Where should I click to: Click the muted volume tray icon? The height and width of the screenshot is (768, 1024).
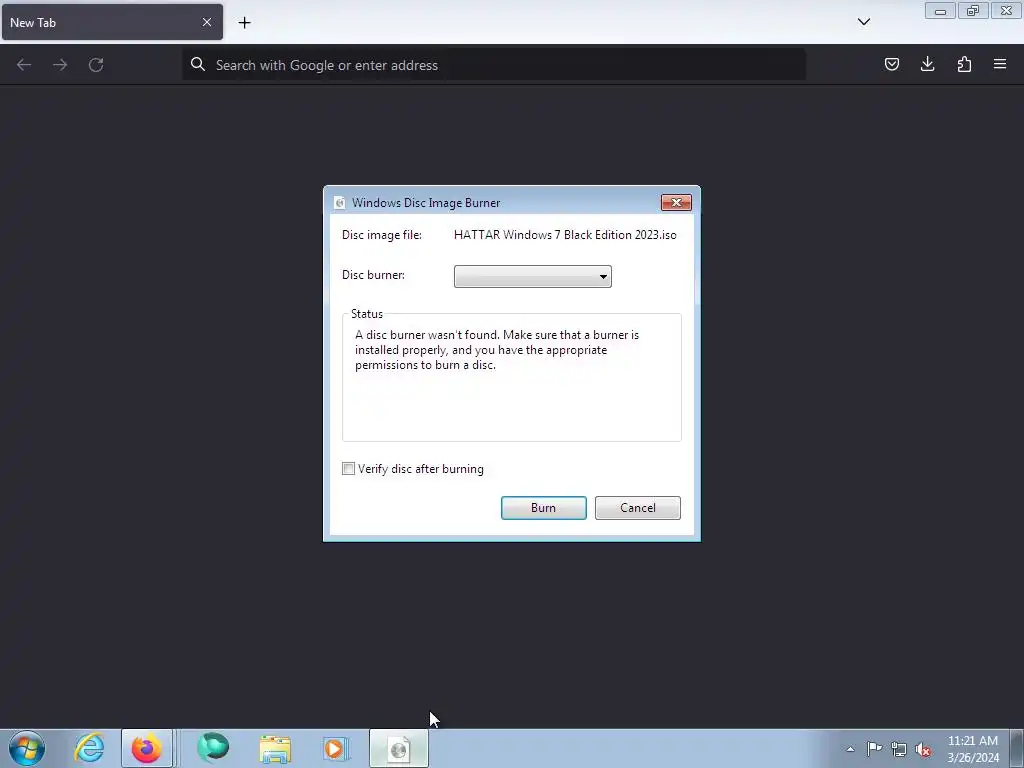click(923, 749)
